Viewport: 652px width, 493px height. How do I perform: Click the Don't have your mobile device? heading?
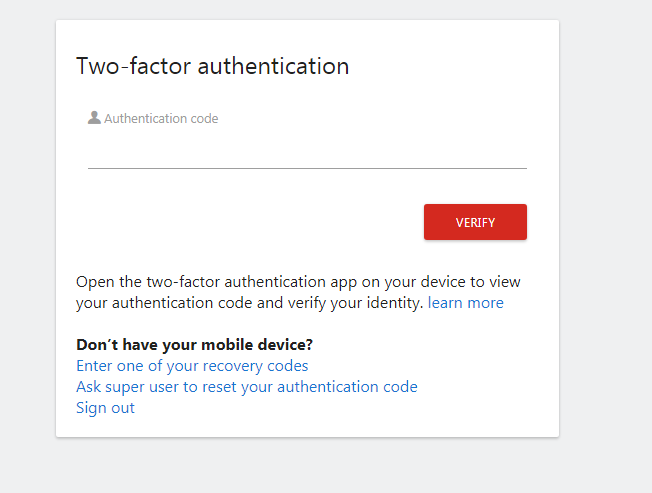[x=194, y=345]
